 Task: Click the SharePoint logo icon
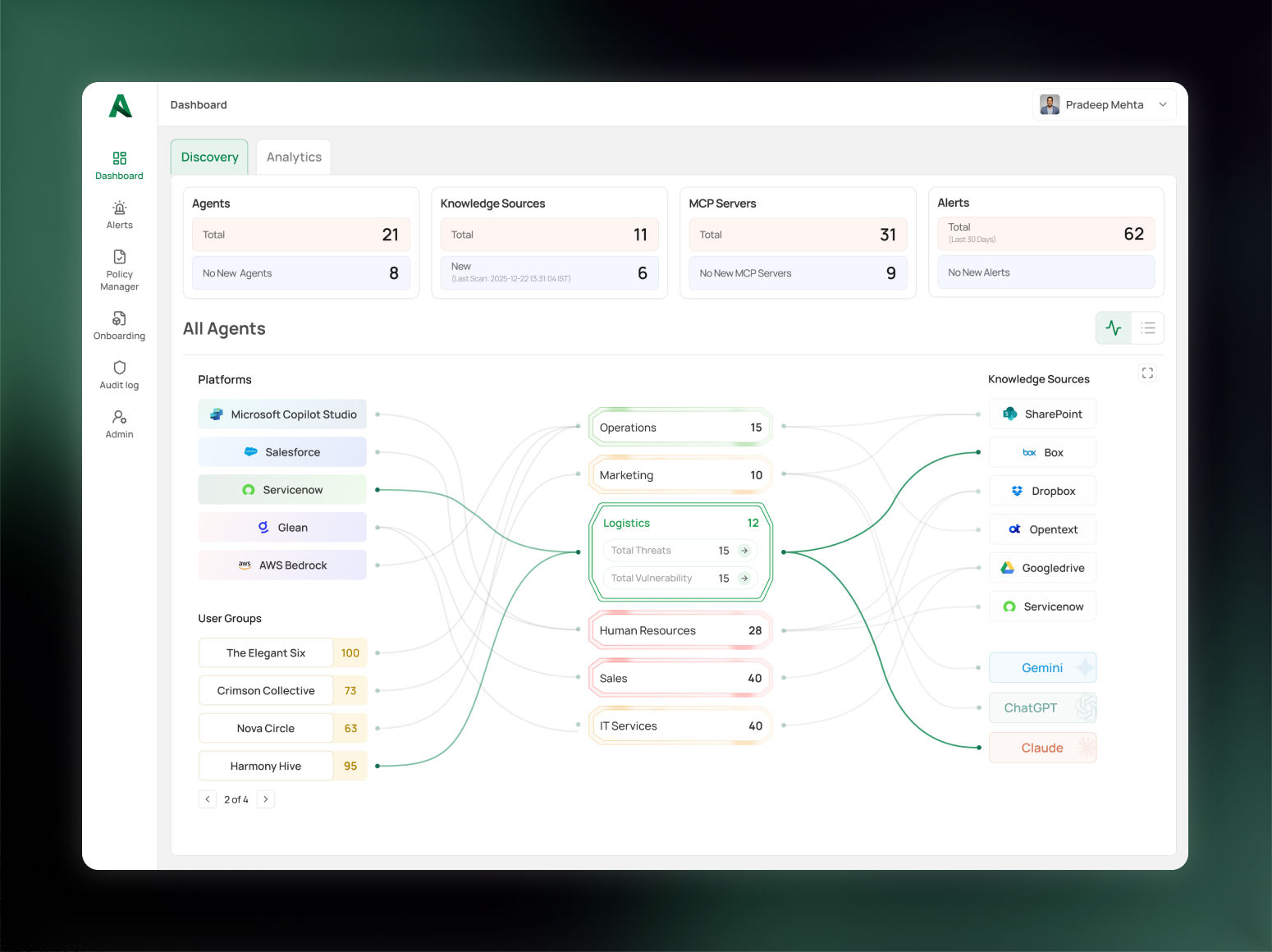coord(1010,414)
